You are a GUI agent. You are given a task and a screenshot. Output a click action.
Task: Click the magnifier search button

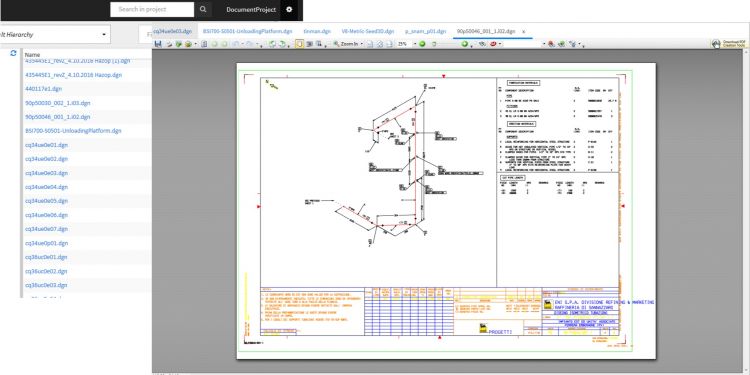coord(203,9)
